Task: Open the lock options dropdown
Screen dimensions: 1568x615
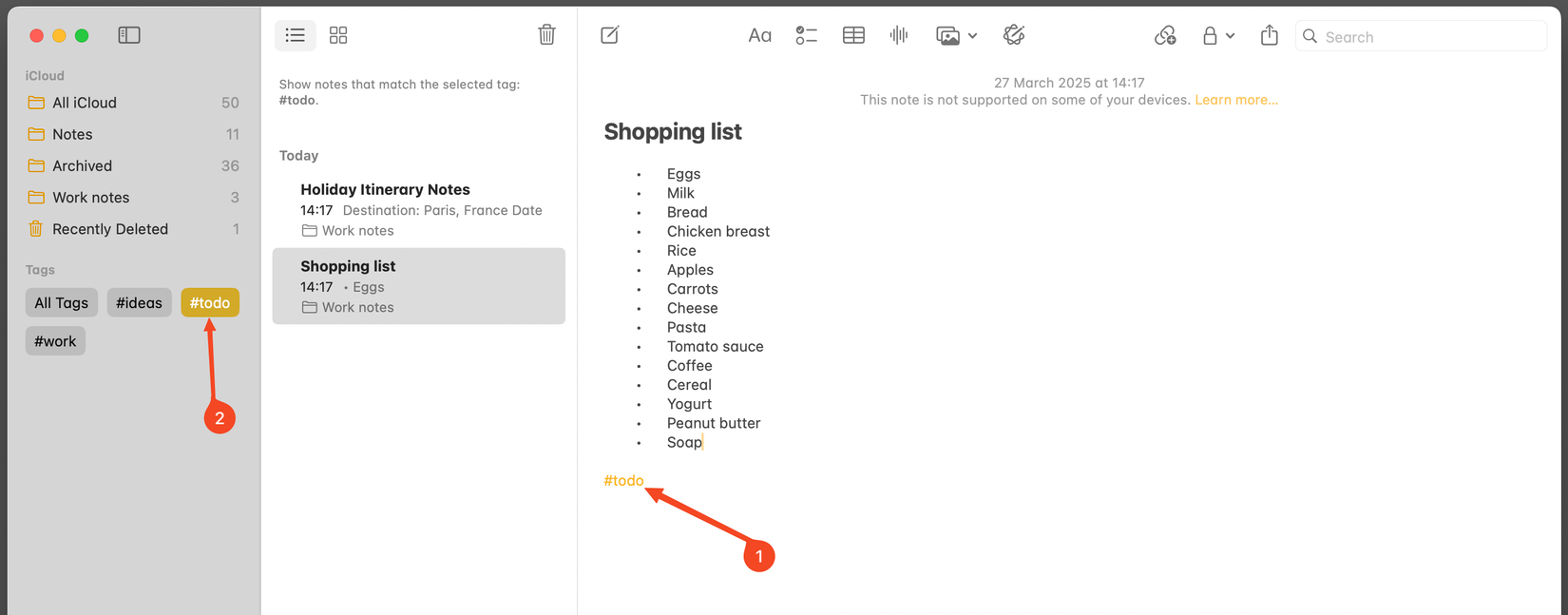Action: 1231,35
